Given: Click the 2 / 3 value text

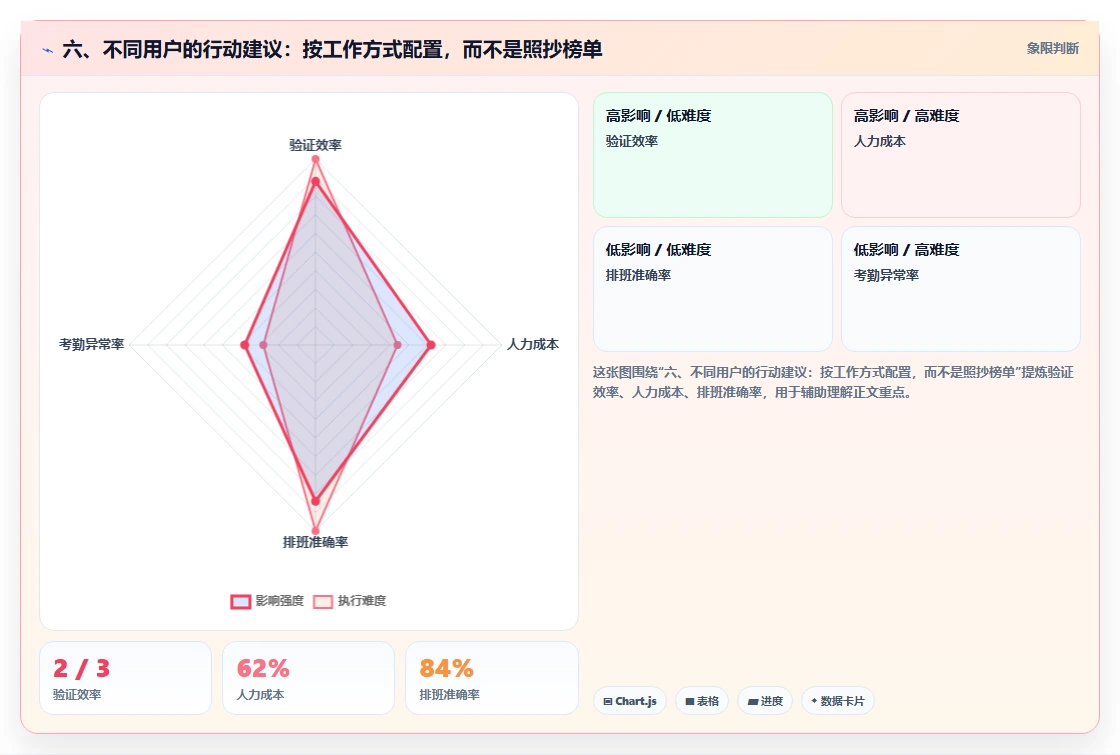Looking at the screenshot, I should pyautogui.click(x=81, y=669).
